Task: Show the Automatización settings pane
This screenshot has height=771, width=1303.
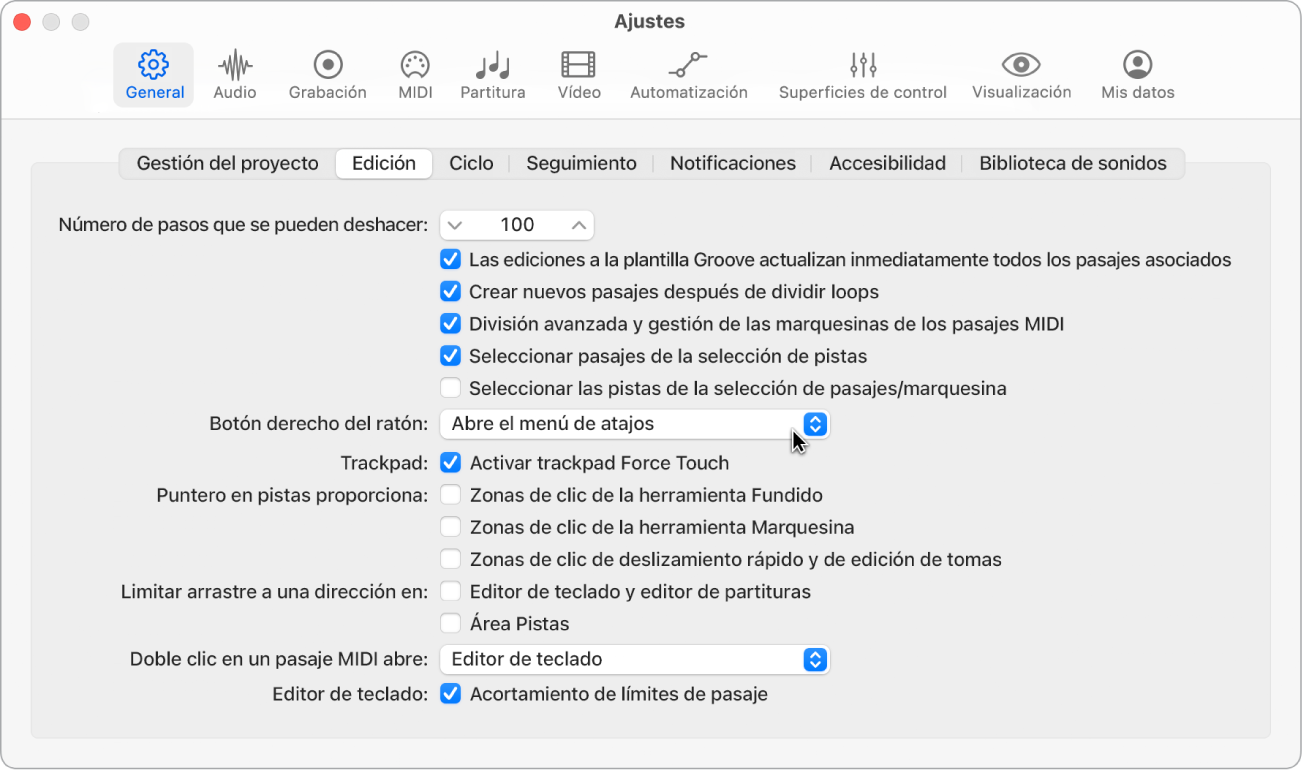Action: click(x=688, y=75)
